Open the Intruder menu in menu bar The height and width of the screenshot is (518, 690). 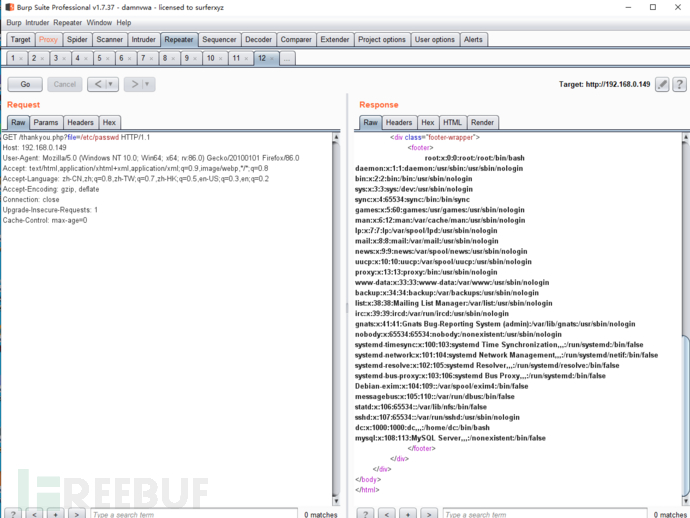coord(37,22)
